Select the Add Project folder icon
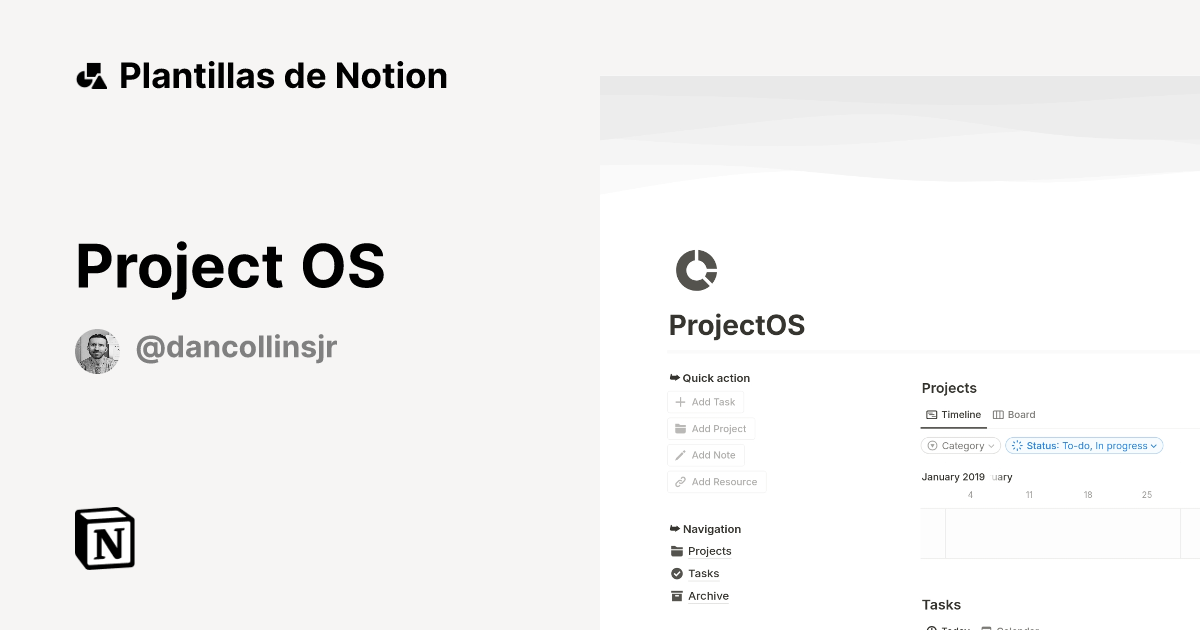Viewport: 1200px width, 630px height. [x=682, y=428]
